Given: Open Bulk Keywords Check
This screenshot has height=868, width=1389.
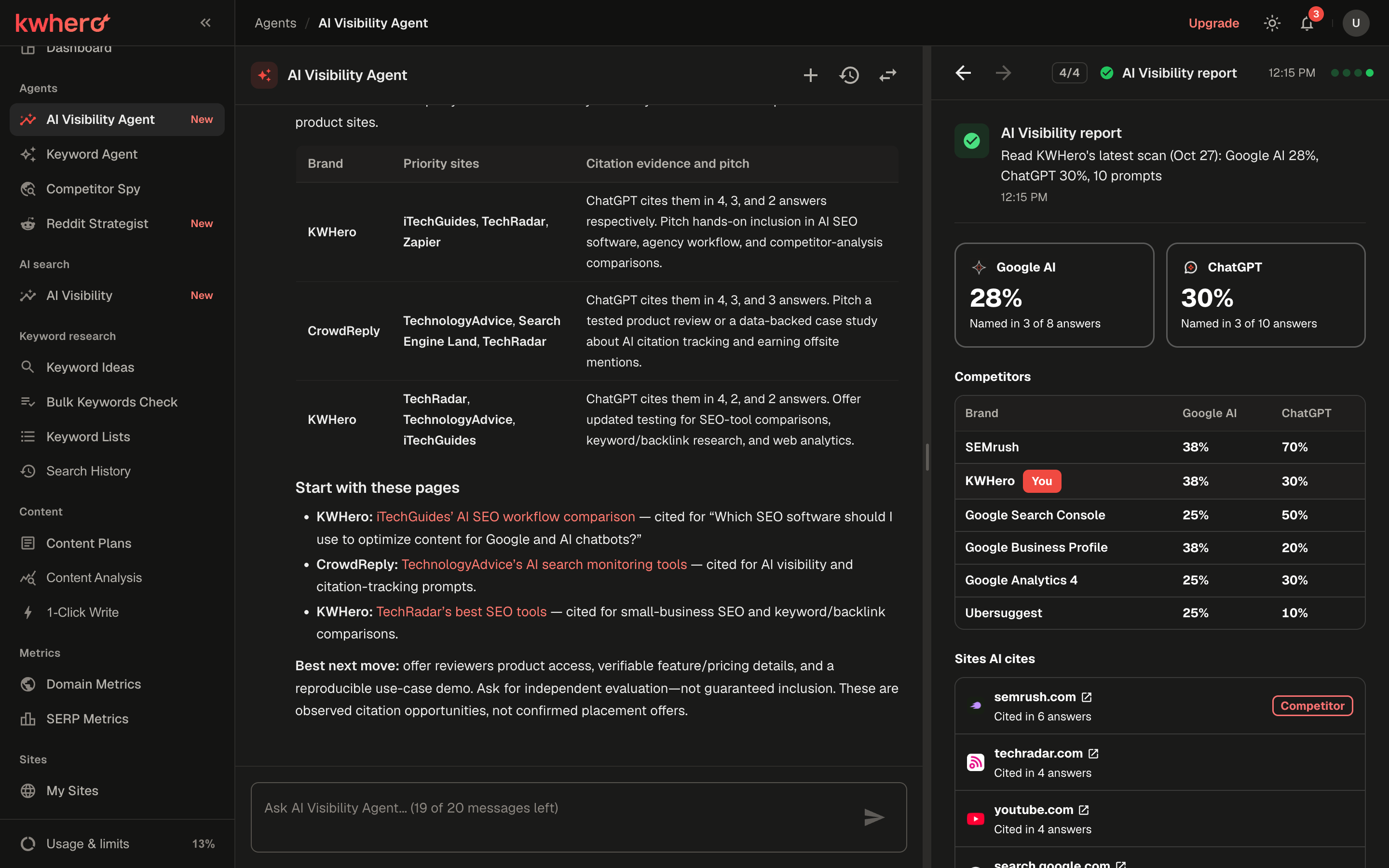Looking at the screenshot, I should [117, 402].
